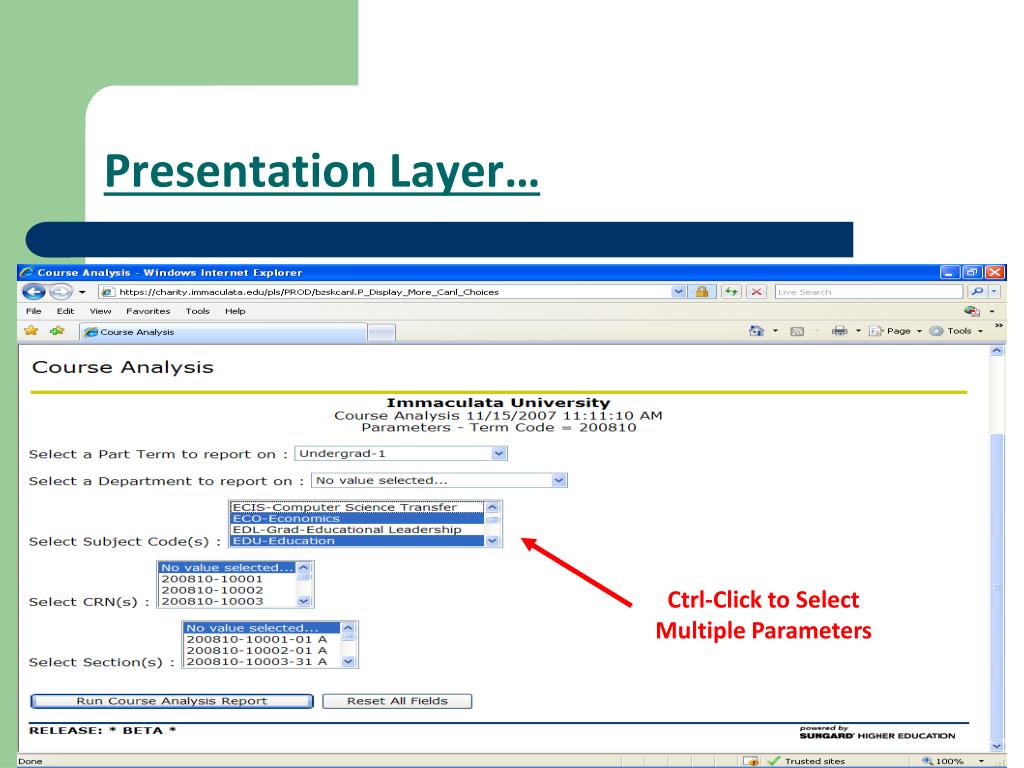Select CRN 200810-10003
Screen dimensions: 1024x768
coord(227,601)
